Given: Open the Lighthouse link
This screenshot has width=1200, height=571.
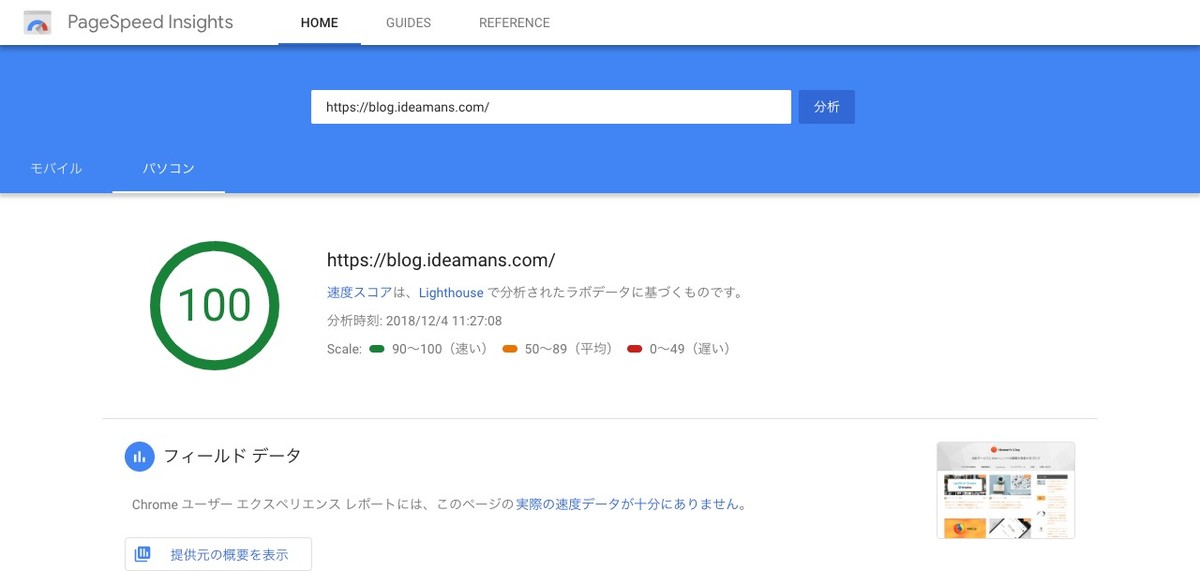Looking at the screenshot, I should pyautogui.click(x=451, y=293).
